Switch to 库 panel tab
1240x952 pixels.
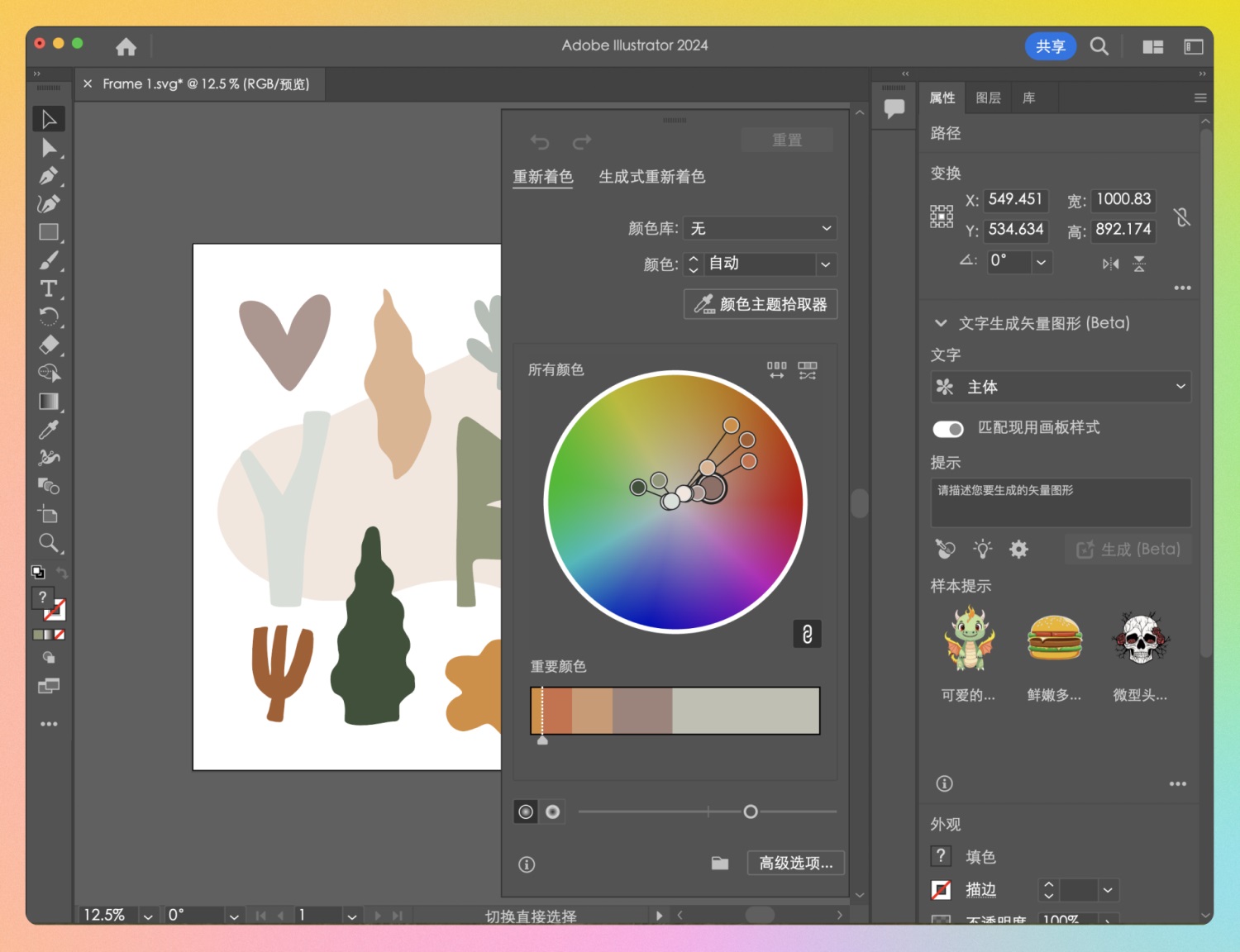click(x=1029, y=98)
